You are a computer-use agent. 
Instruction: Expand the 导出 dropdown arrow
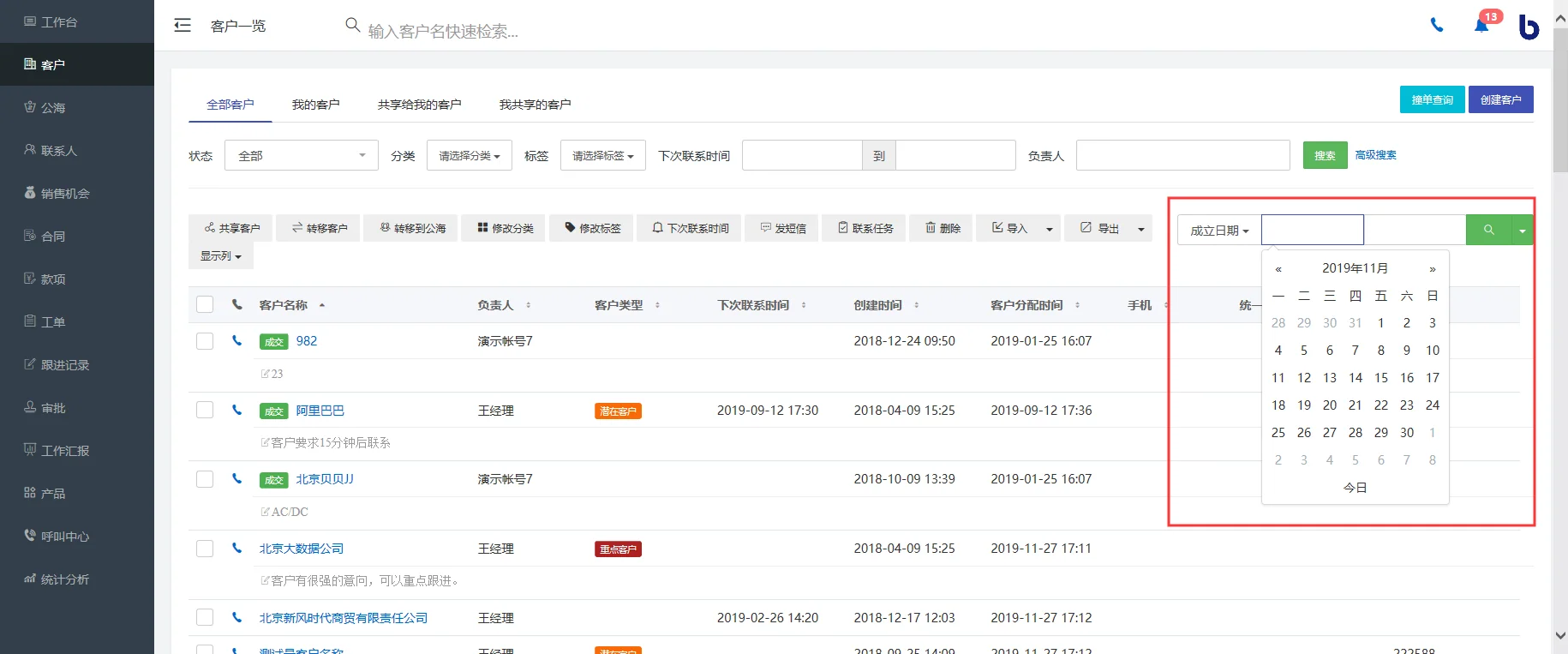tap(1141, 229)
